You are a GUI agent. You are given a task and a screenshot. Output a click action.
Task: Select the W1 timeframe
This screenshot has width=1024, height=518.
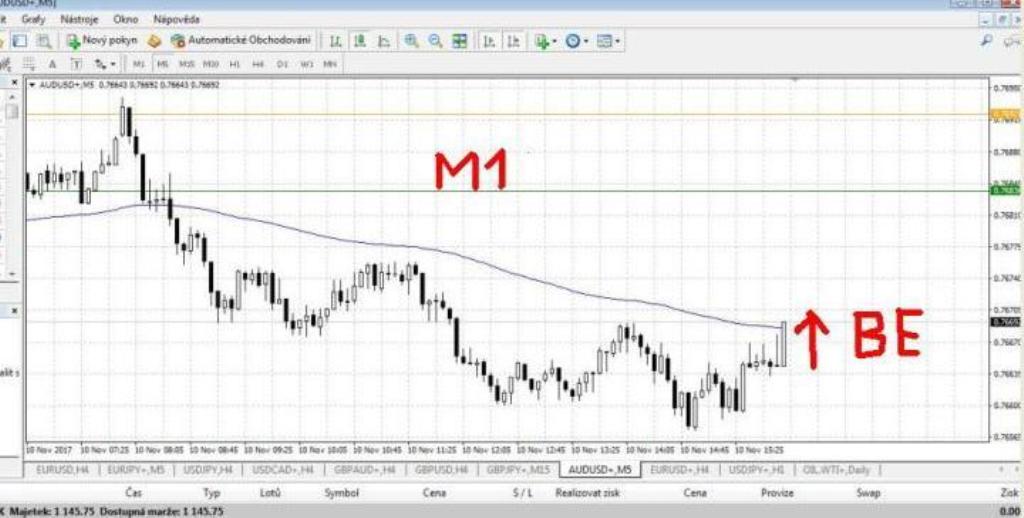pyautogui.click(x=306, y=64)
